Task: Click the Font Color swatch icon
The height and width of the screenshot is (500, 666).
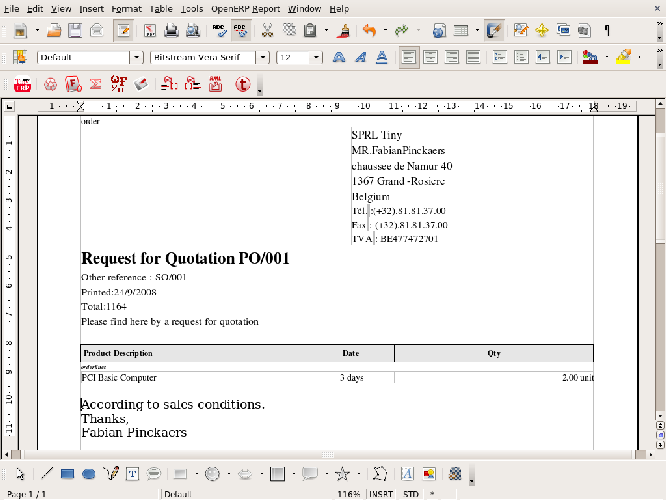Action: pos(589,57)
